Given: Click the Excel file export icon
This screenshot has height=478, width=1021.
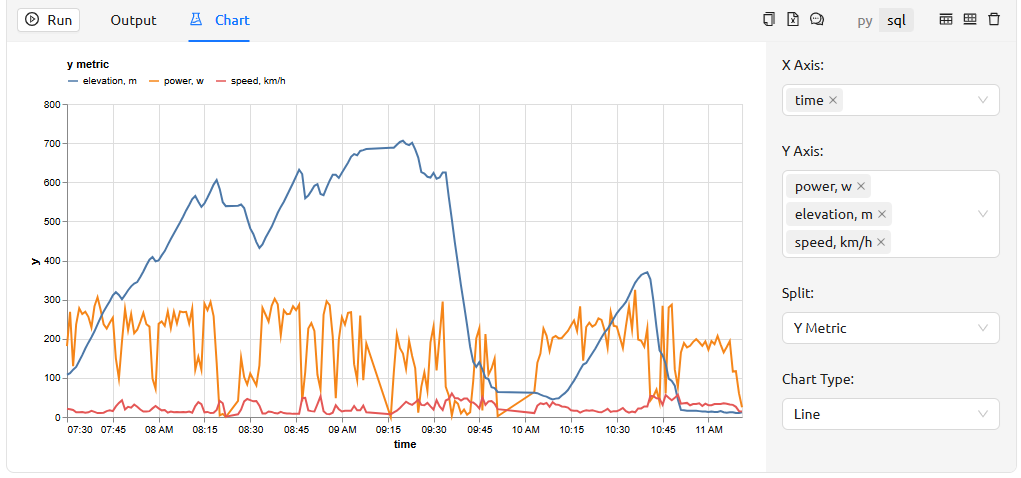Looking at the screenshot, I should [x=793, y=19].
